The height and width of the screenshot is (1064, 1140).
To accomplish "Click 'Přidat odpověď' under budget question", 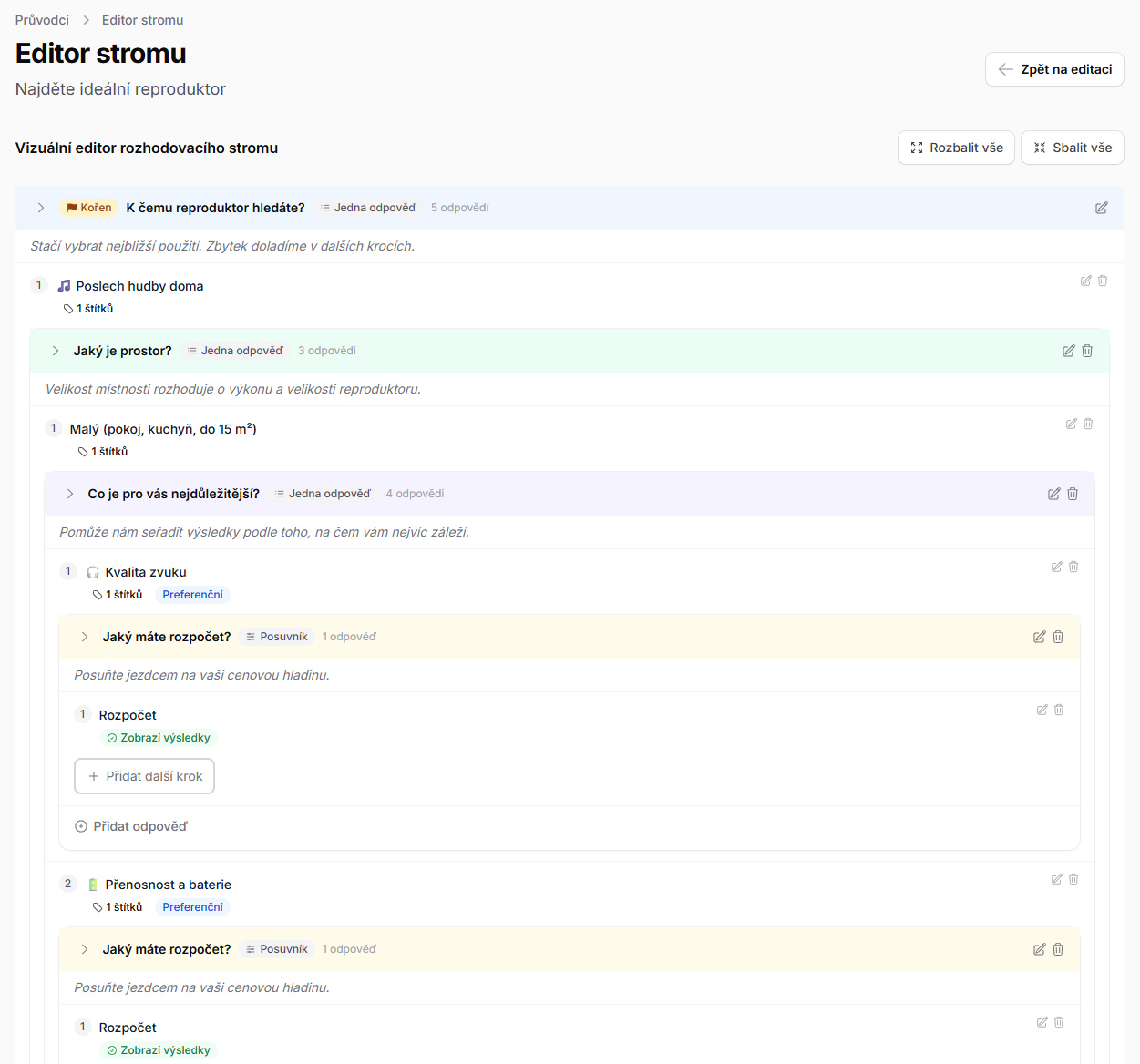I will tap(131, 826).
